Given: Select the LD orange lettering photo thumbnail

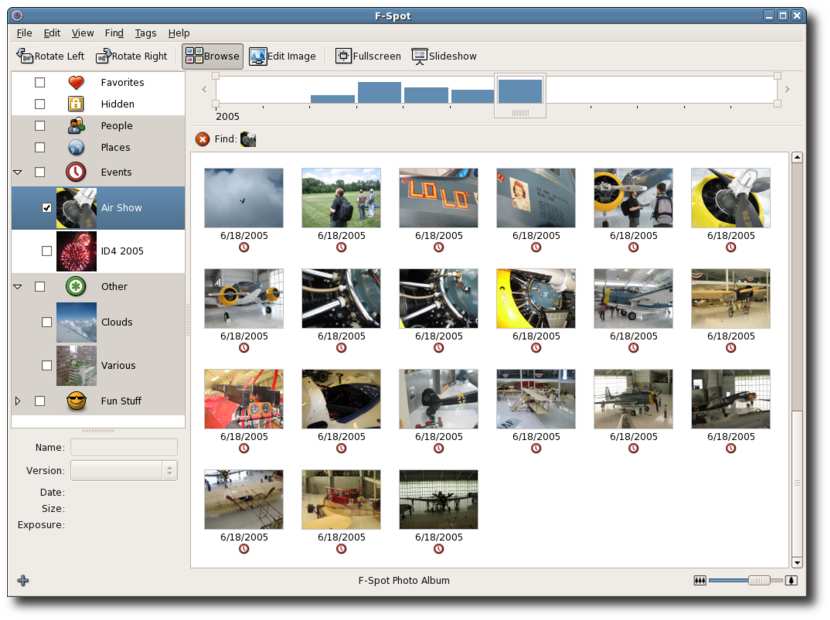Looking at the screenshot, I should pos(438,197).
